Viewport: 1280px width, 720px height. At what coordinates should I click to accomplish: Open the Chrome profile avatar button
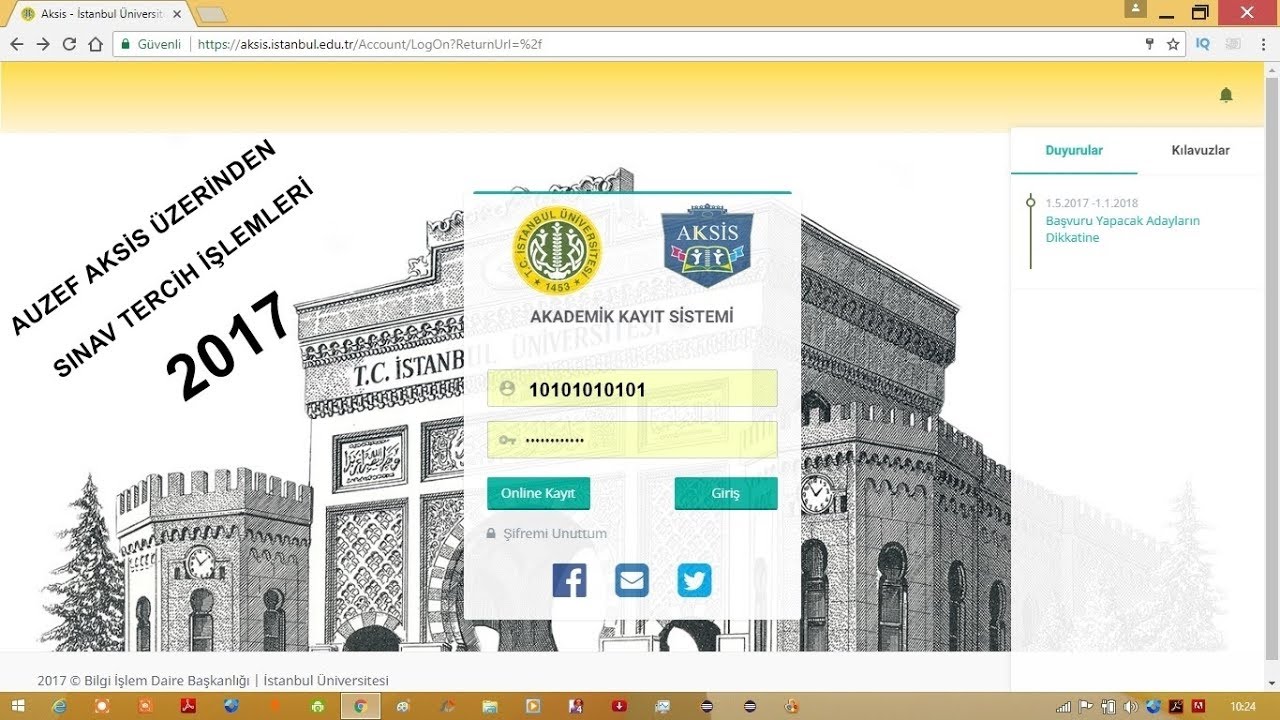click(x=1135, y=9)
